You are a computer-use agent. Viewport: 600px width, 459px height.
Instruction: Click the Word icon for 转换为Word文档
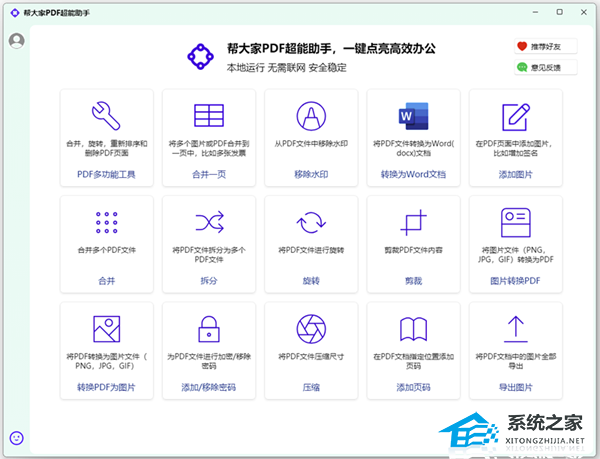(x=413, y=115)
